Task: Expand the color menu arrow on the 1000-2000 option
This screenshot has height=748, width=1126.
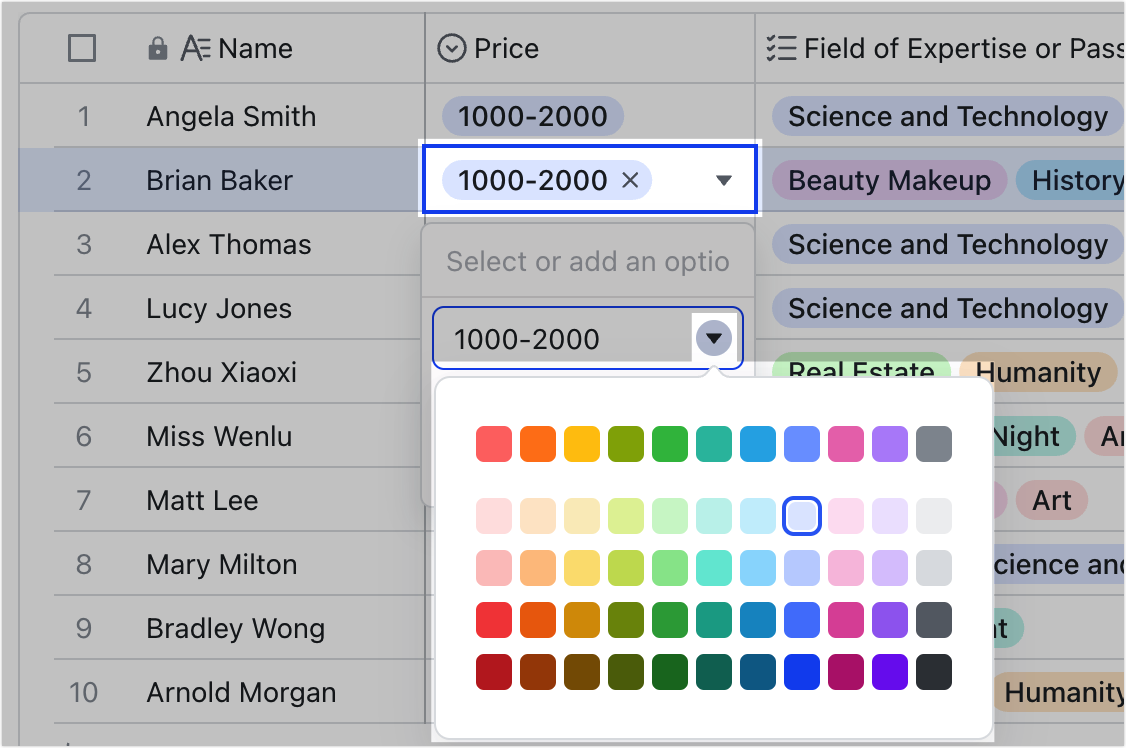Action: [x=713, y=338]
